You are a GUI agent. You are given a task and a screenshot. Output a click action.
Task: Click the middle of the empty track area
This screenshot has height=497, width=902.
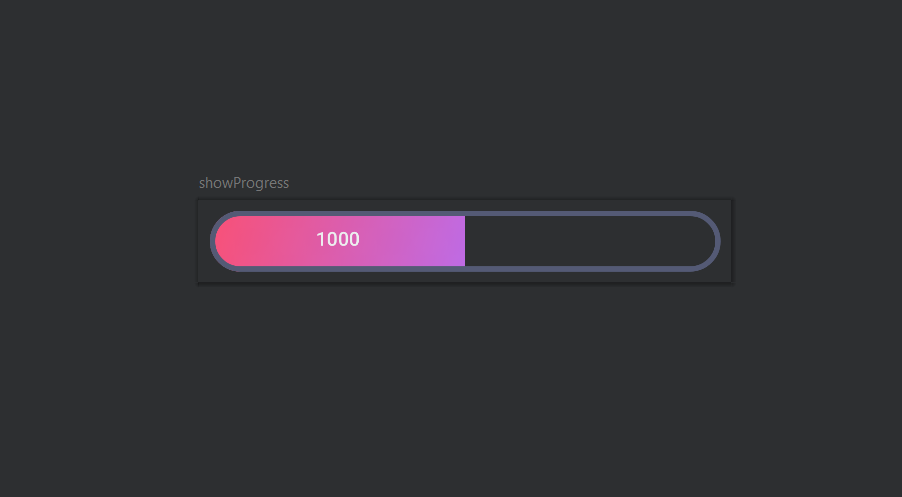pos(590,241)
